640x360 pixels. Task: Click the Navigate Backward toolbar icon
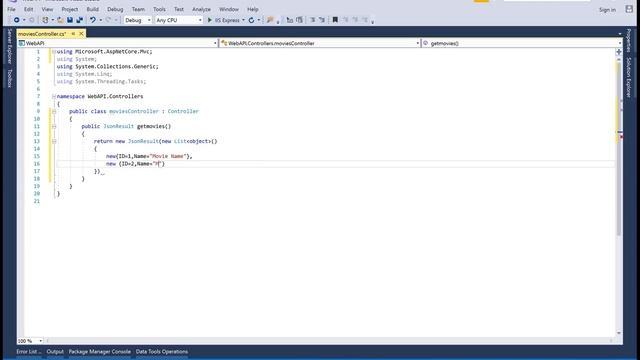tap(16, 20)
